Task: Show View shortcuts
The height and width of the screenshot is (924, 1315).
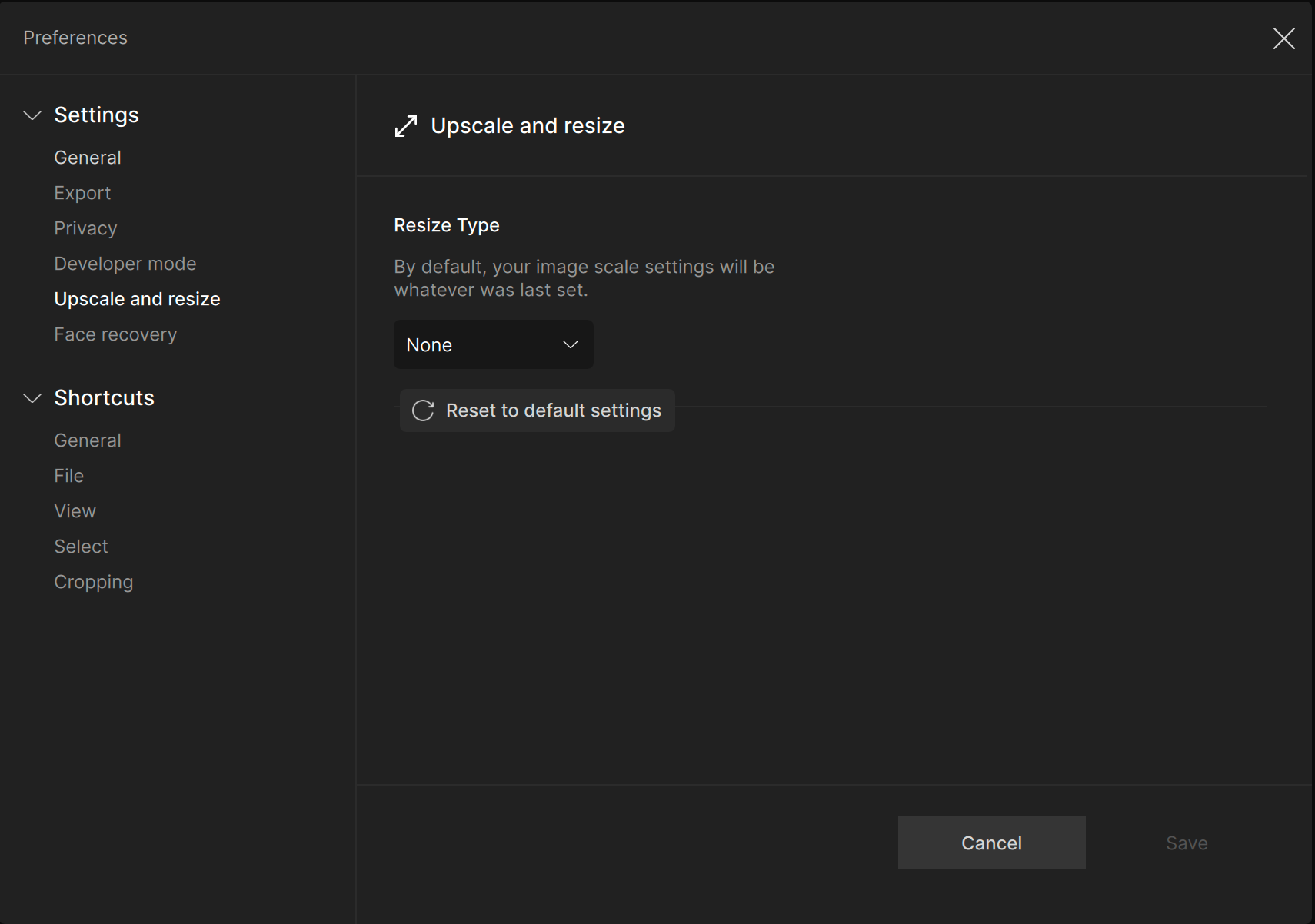Action: 75,511
